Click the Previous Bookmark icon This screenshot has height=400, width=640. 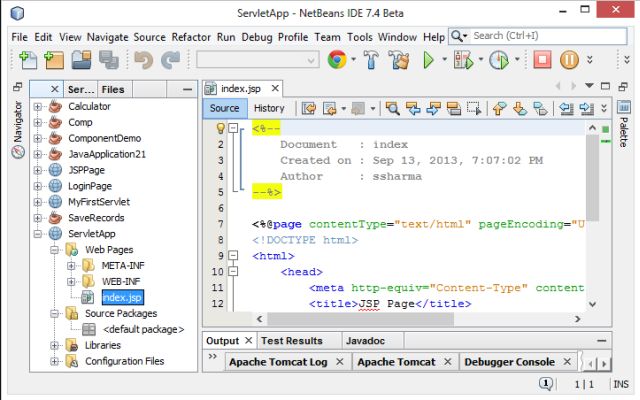click(x=500, y=108)
